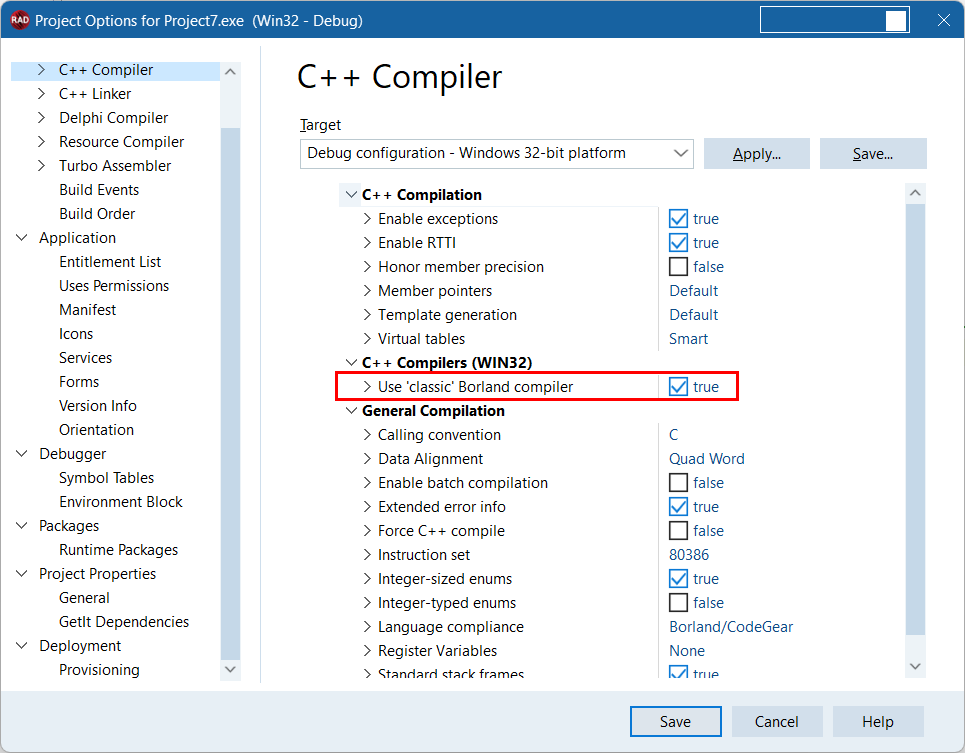965x753 pixels.
Task: Close the Project Options dialog window
Action: (x=942, y=21)
